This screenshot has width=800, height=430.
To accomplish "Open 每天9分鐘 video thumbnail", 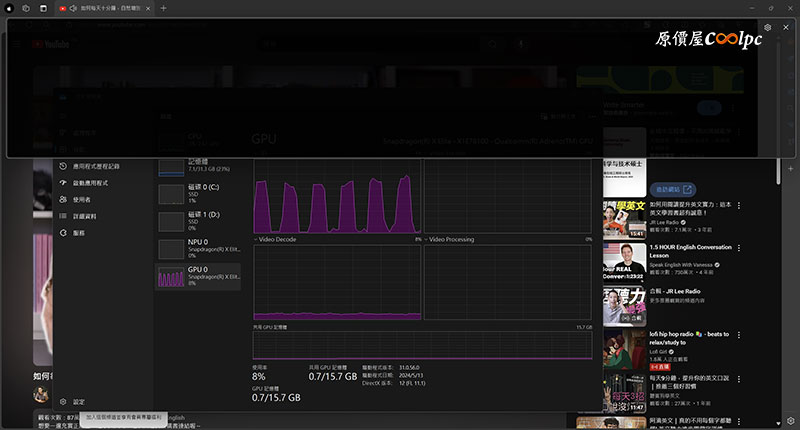I will click(x=624, y=393).
